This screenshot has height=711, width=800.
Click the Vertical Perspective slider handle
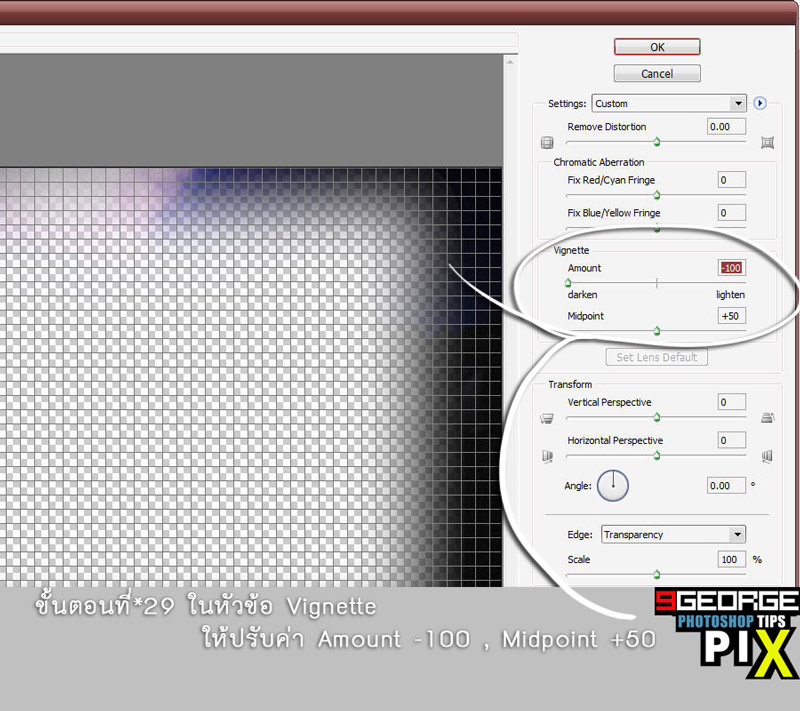tap(657, 417)
